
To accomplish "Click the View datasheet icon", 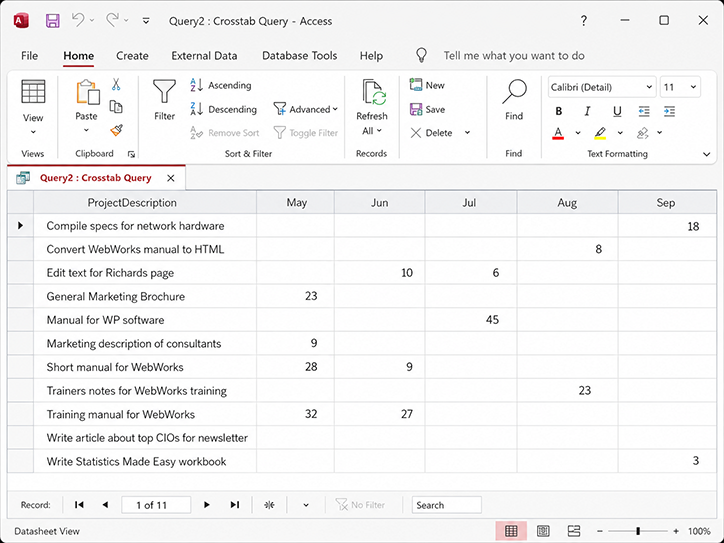I will (x=33, y=91).
